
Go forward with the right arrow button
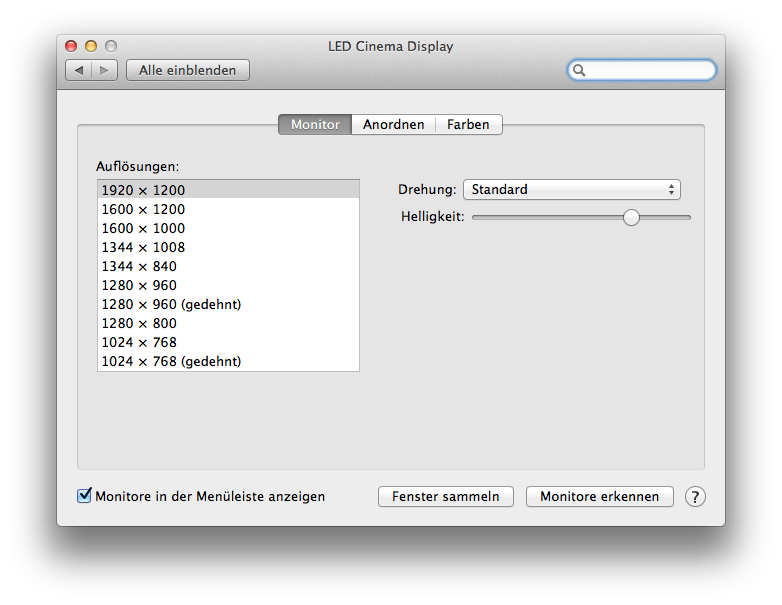click(x=104, y=70)
